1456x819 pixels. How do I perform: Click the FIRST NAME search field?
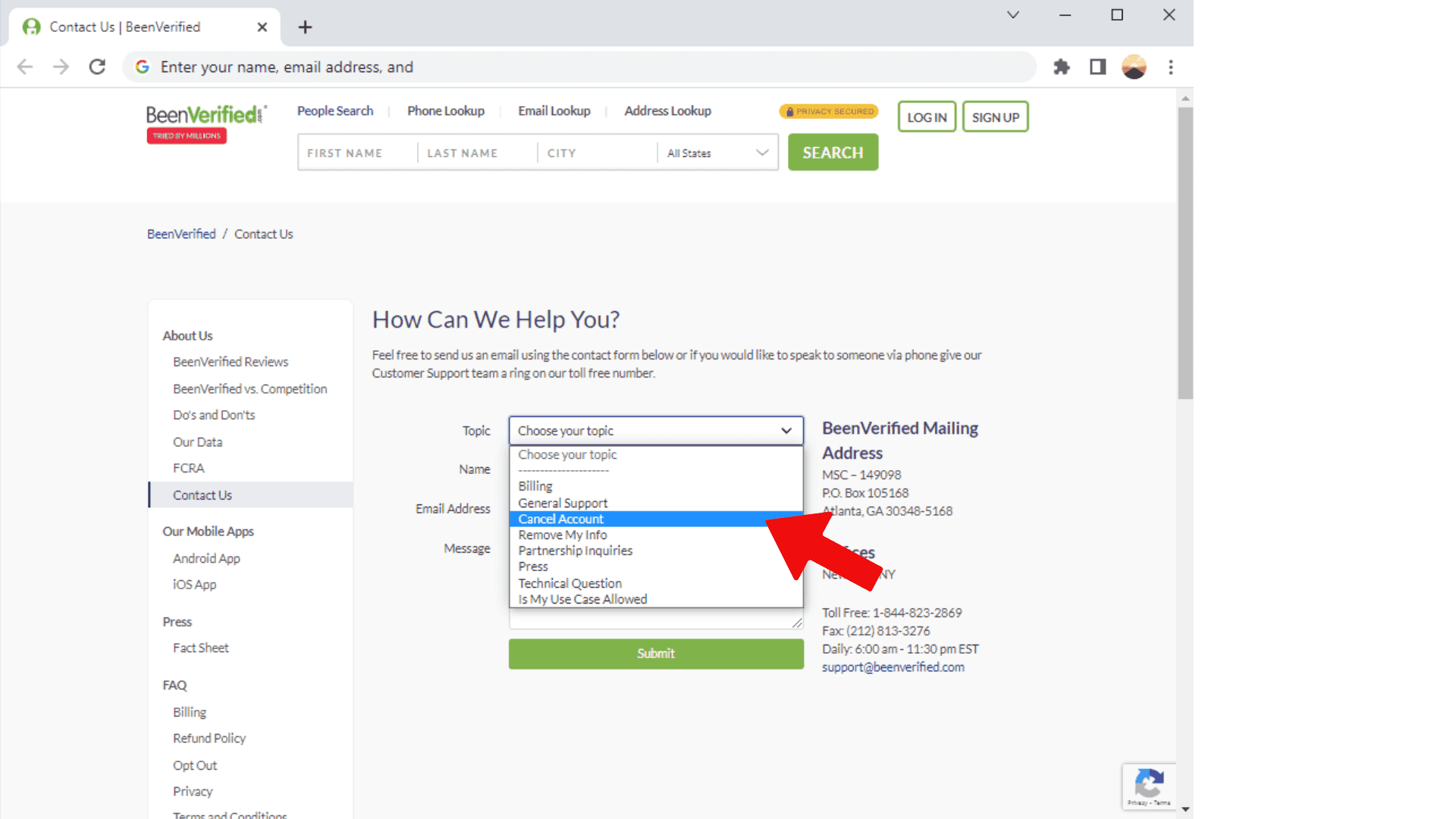click(x=358, y=153)
